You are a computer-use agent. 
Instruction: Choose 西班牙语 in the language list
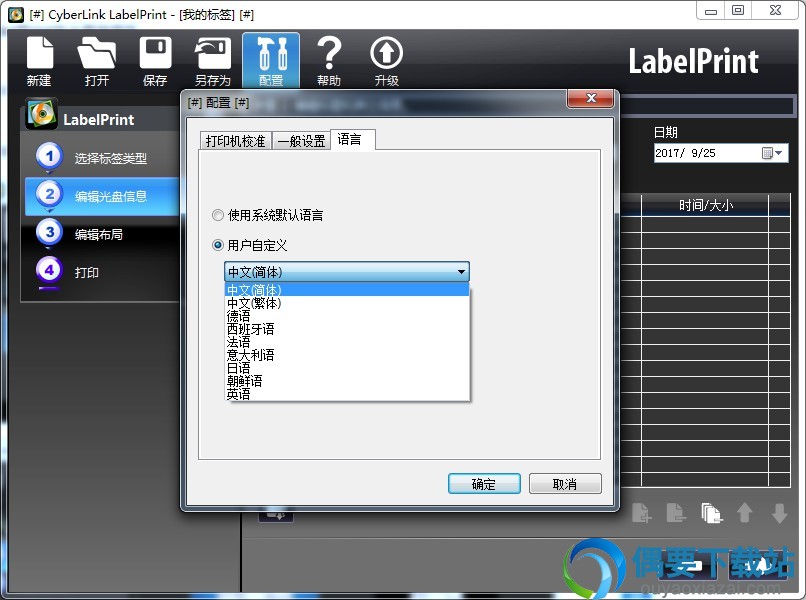[347, 329]
